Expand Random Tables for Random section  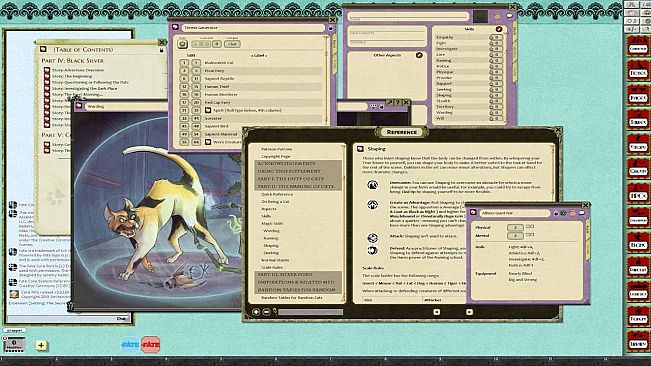pos(298,289)
